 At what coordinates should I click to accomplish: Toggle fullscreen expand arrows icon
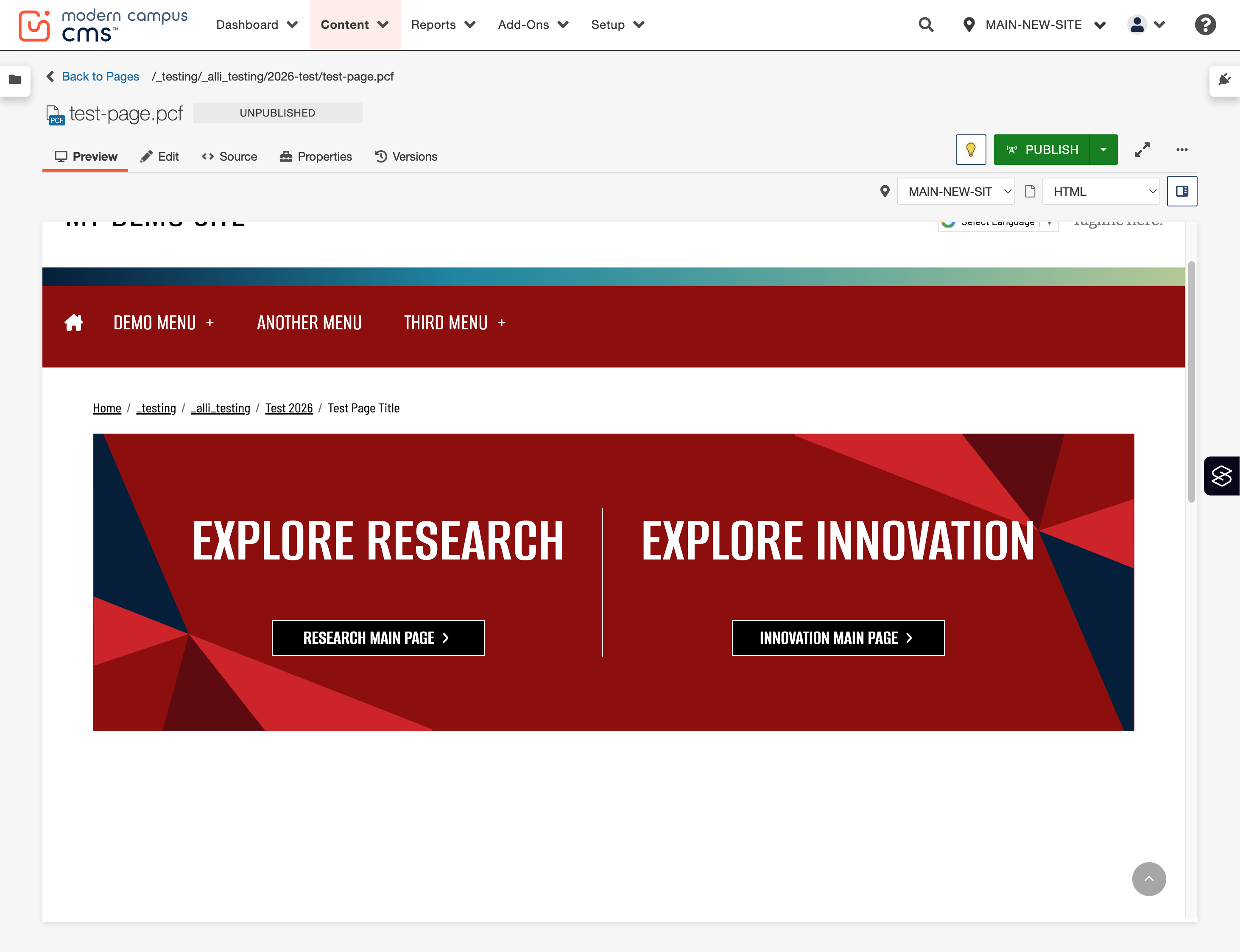(x=1142, y=150)
